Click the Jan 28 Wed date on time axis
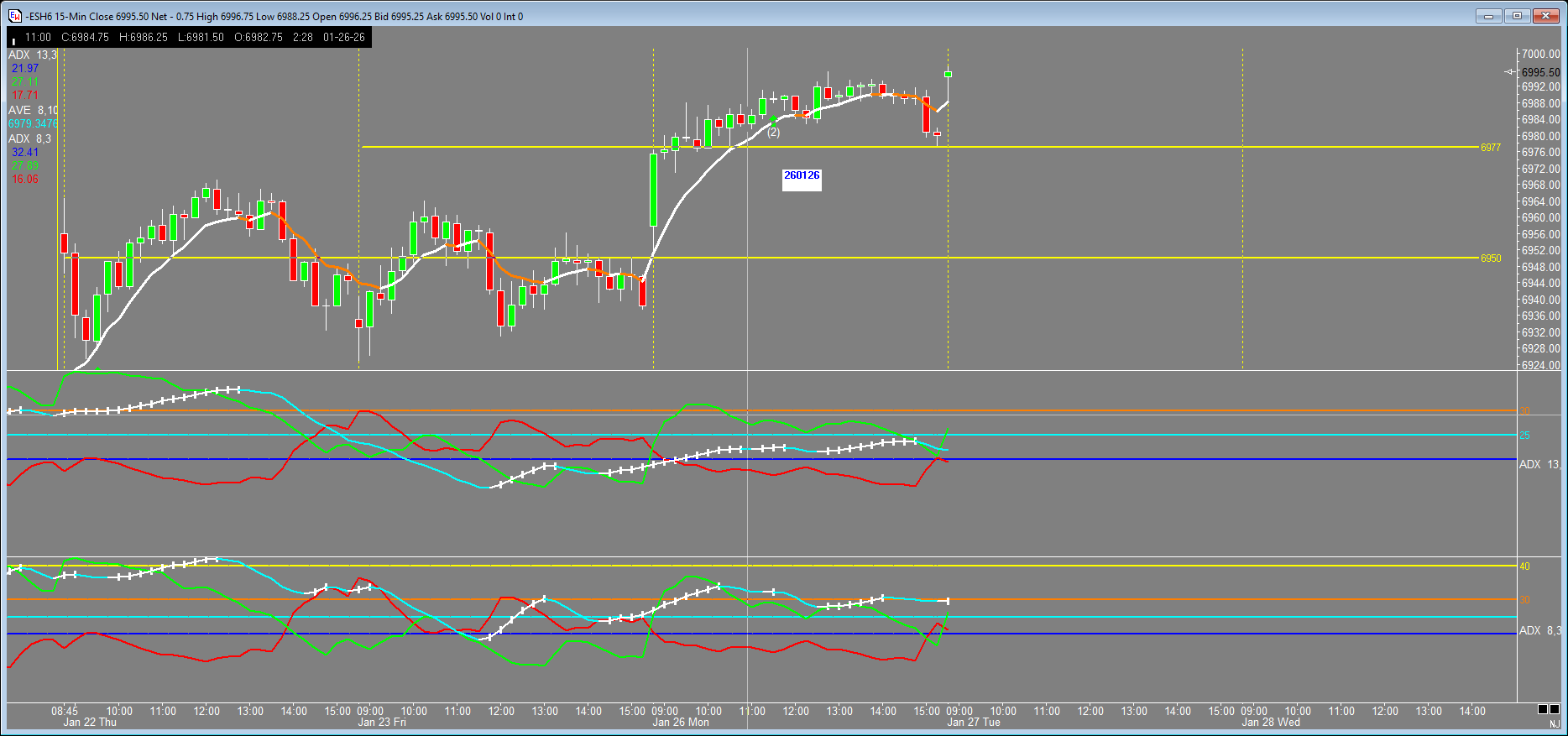The width and height of the screenshot is (1568, 736). pyautogui.click(x=1270, y=723)
